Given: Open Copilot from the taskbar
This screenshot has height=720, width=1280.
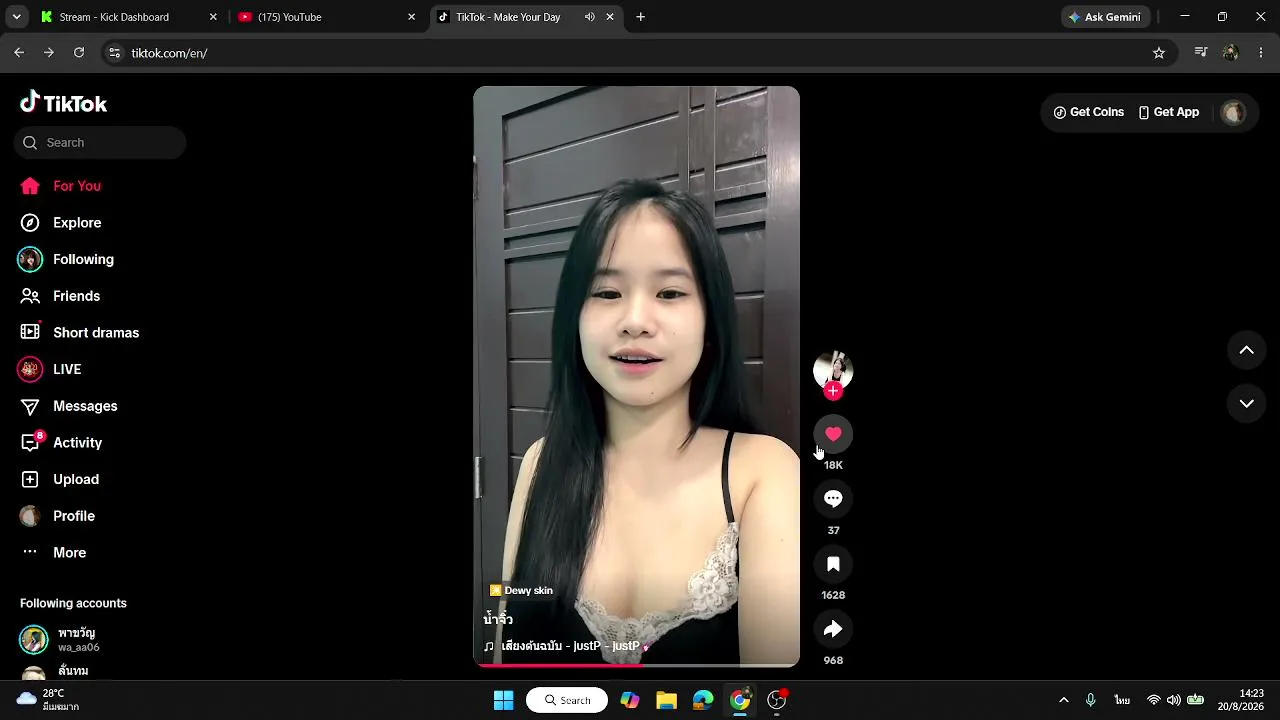Looking at the screenshot, I should pos(630,700).
